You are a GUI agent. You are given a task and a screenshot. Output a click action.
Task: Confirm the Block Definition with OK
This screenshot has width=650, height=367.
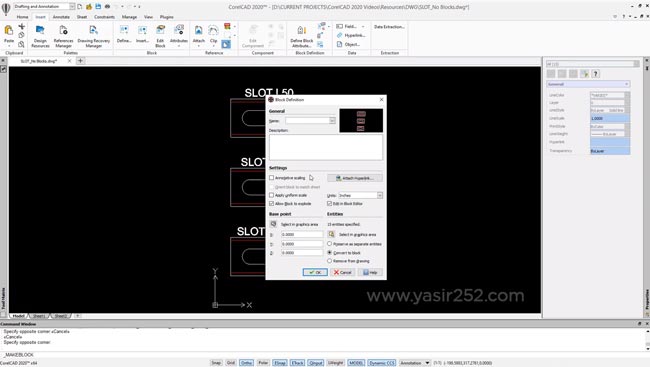pos(315,272)
